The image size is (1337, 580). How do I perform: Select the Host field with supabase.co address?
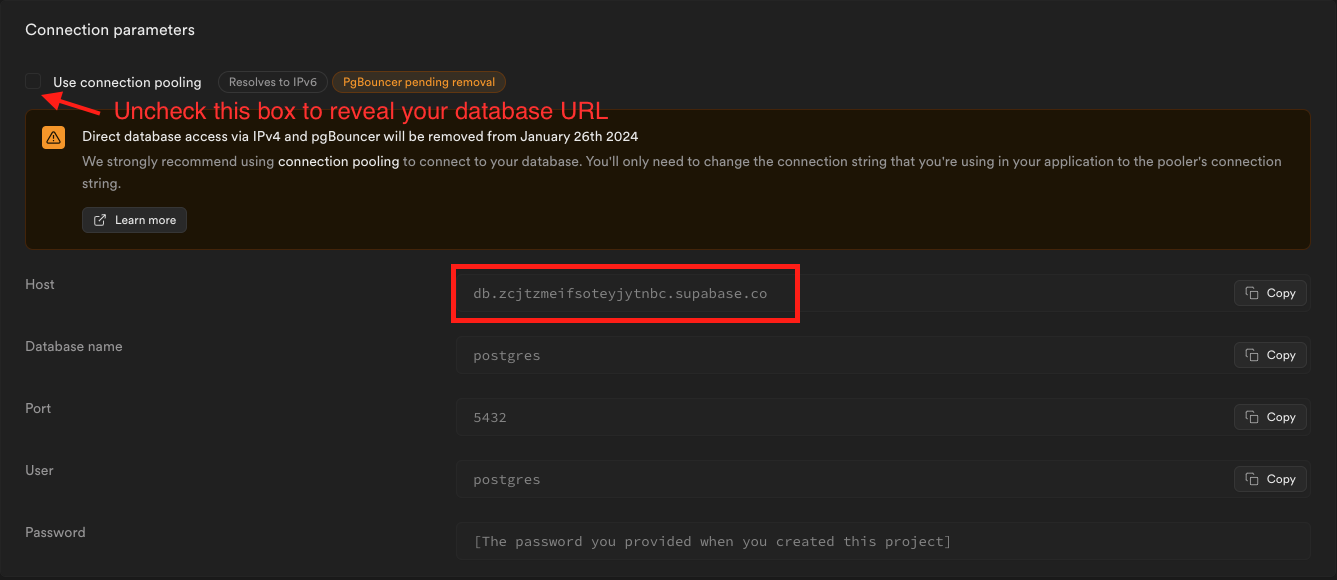(x=620, y=294)
